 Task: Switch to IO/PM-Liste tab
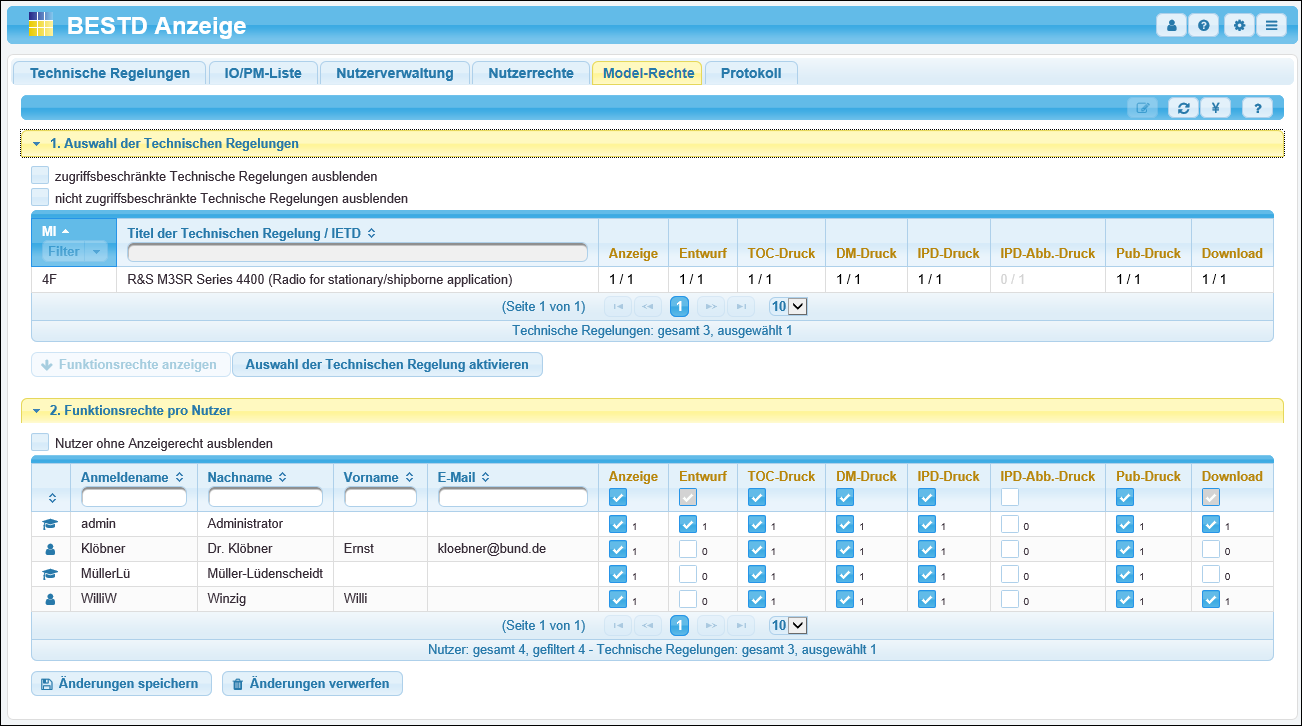tap(264, 73)
